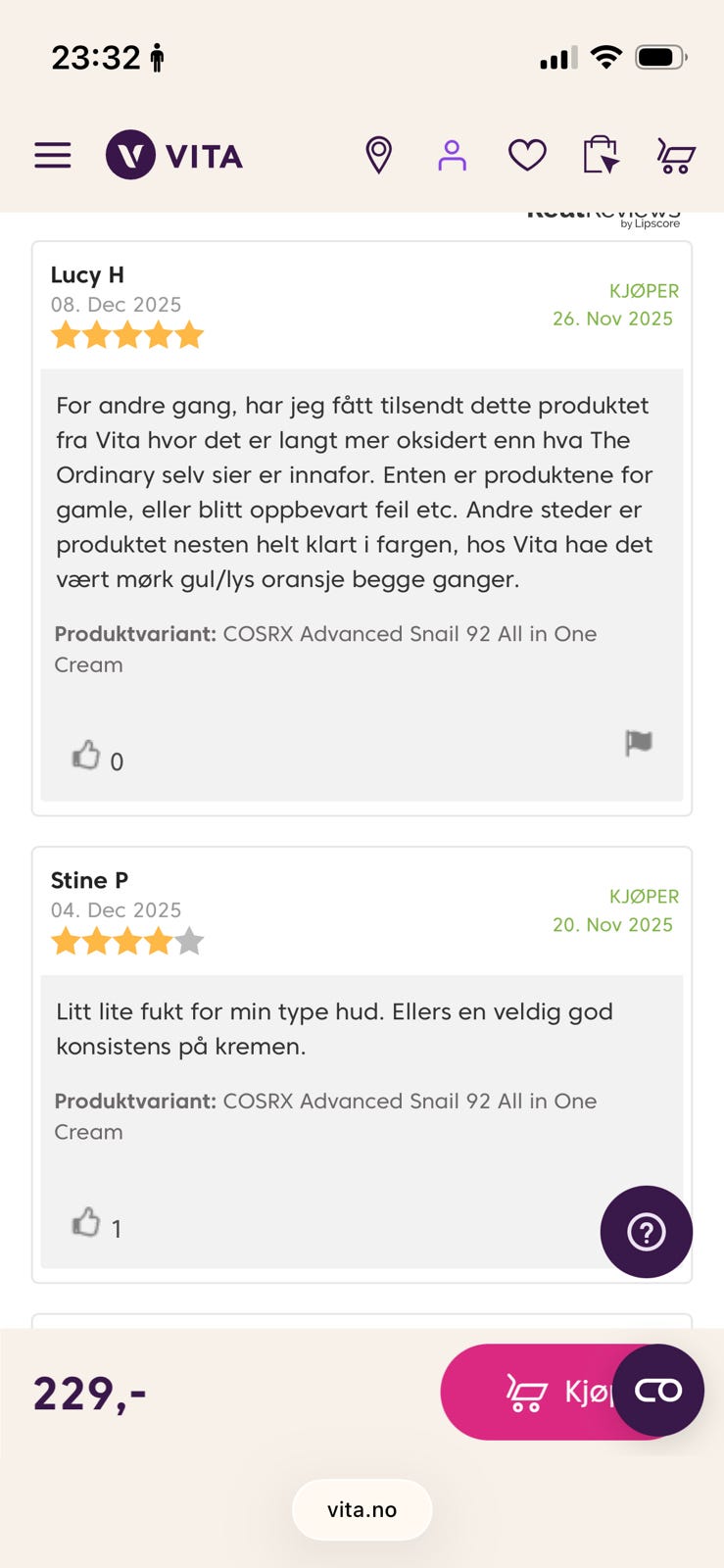Tap the vita.no address pill
The image size is (724, 1568).
point(362,1509)
